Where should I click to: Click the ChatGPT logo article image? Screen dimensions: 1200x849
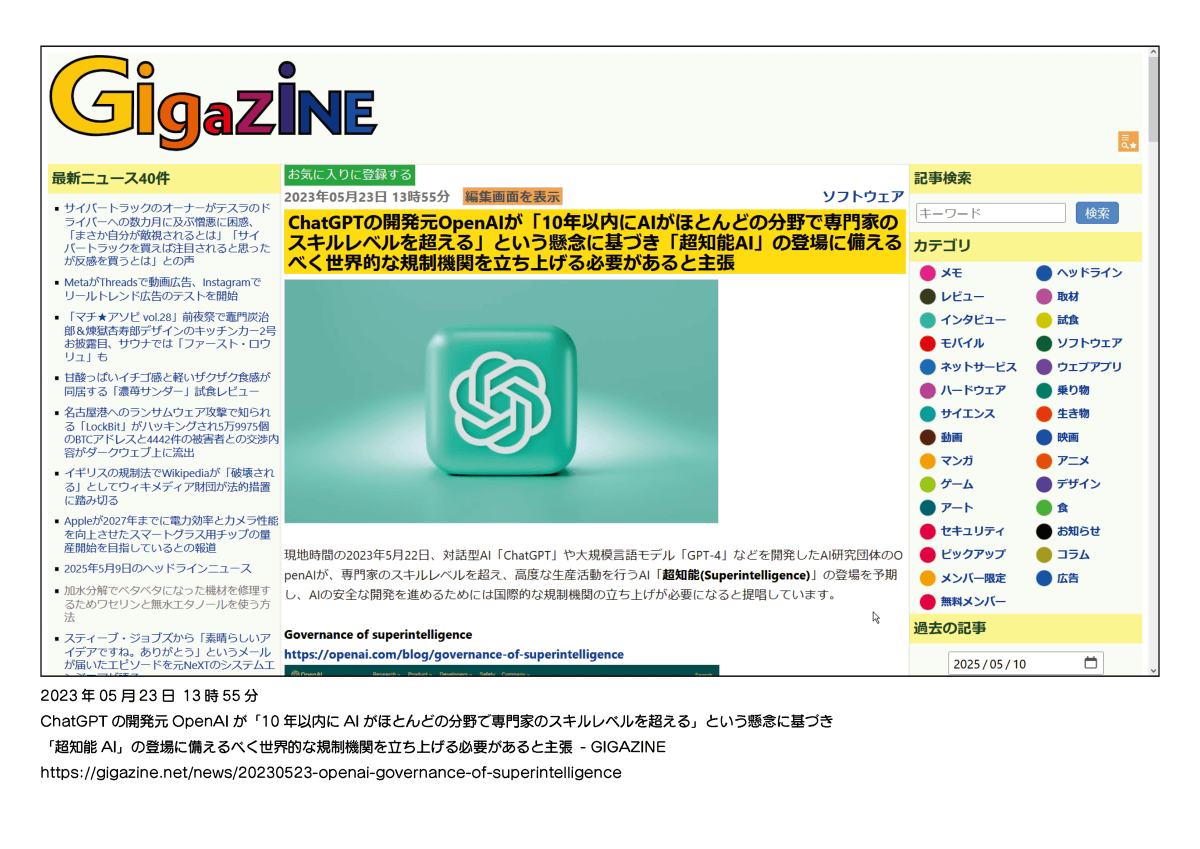tap(501, 401)
